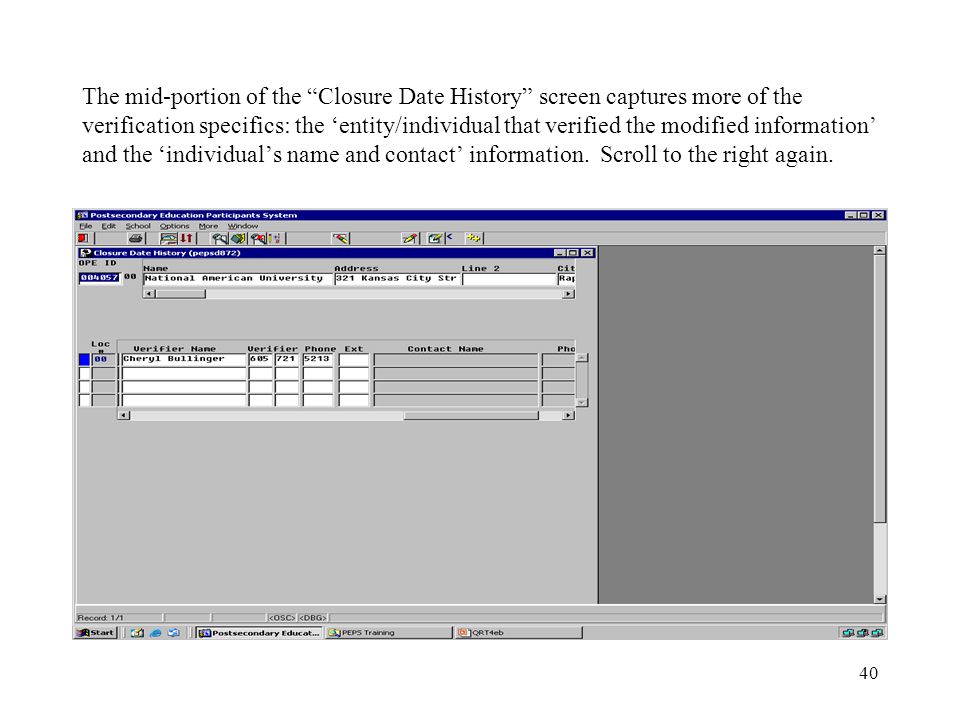
Task: Click the first Quick Launch icon next to Start
Action: pos(137,632)
